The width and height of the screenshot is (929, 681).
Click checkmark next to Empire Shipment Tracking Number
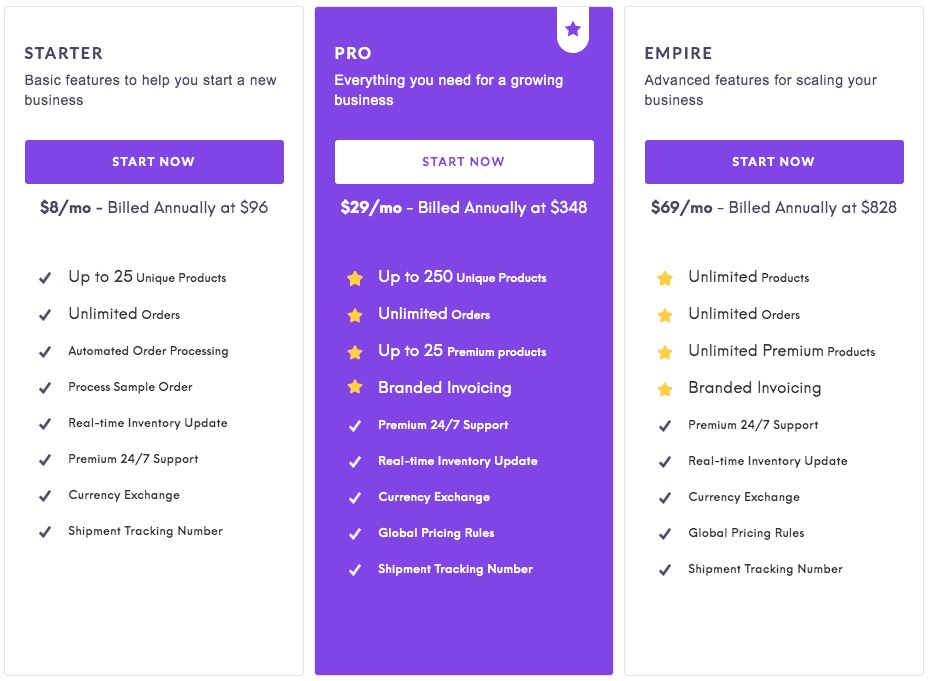[665, 570]
